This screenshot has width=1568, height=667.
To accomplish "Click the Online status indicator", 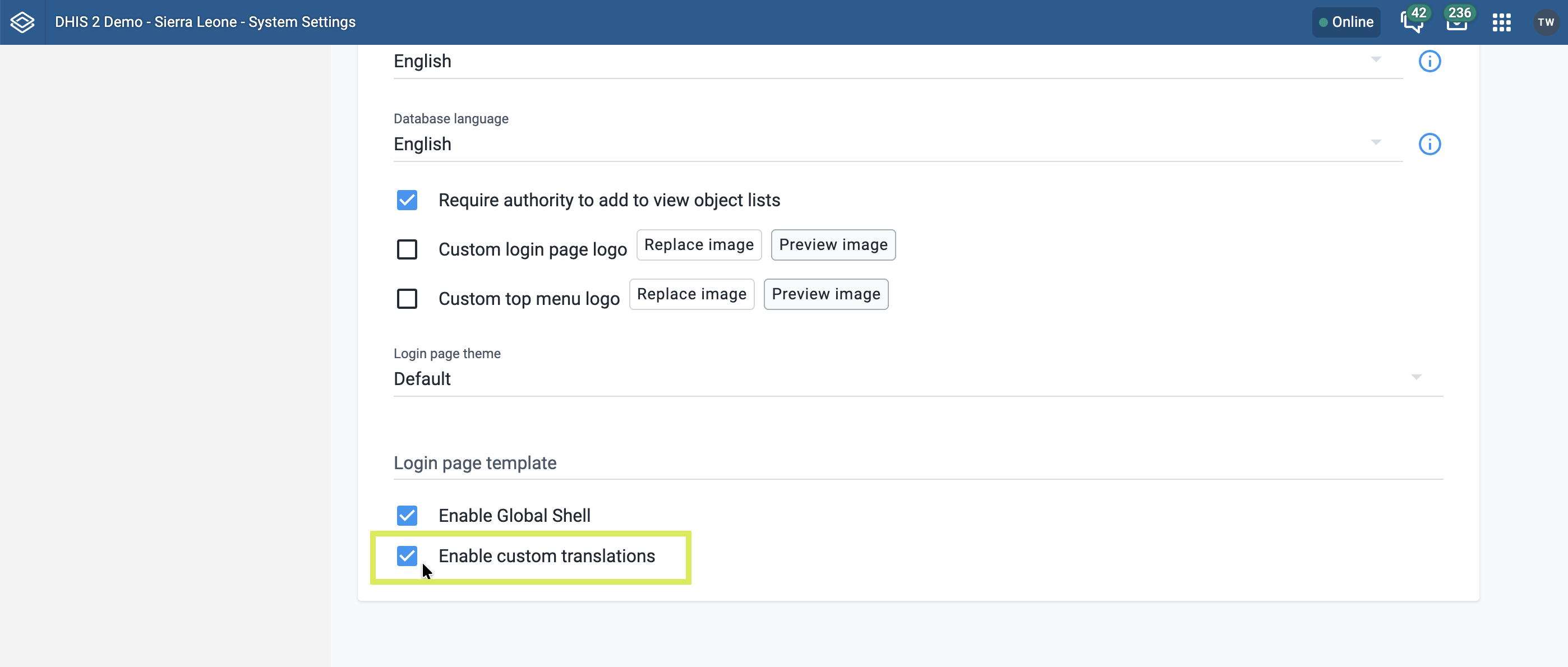I will click(1346, 22).
